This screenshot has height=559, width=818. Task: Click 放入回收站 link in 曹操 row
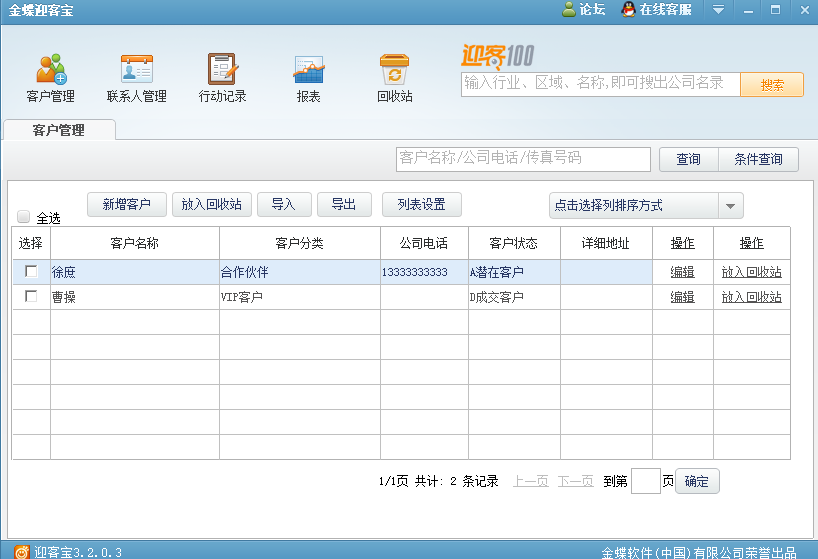pos(752,297)
